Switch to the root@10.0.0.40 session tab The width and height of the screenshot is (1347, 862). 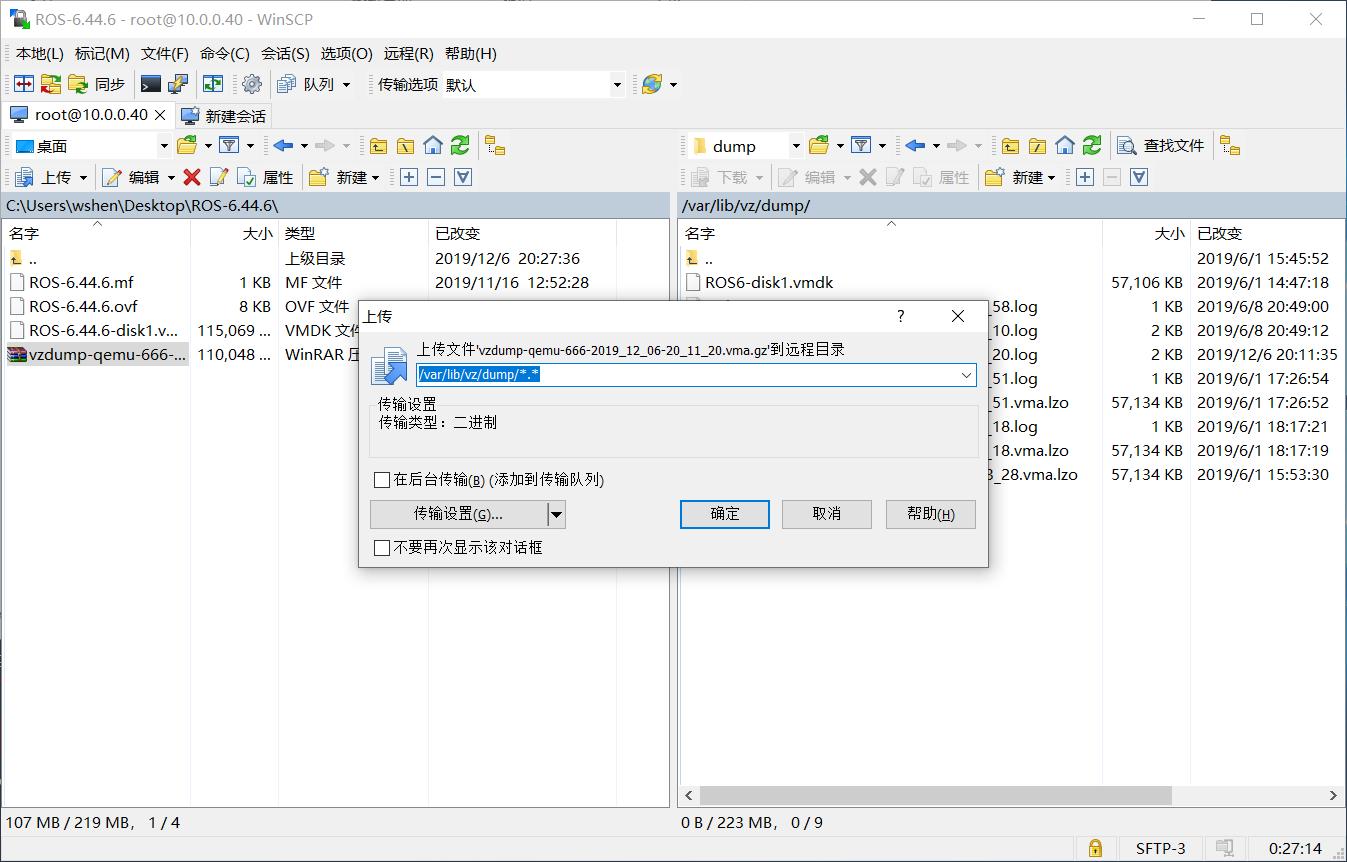[85, 114]
